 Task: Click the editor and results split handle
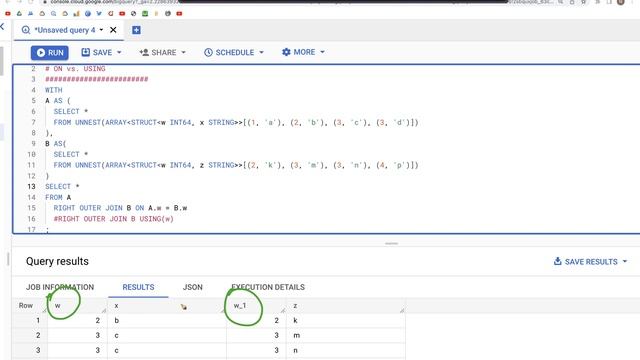pyautogui.click(x=391, y=243)
